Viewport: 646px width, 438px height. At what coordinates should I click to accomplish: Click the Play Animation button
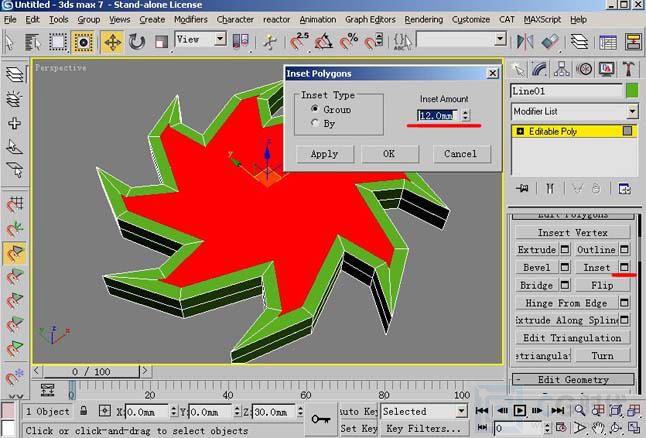(x=520, y=411)
